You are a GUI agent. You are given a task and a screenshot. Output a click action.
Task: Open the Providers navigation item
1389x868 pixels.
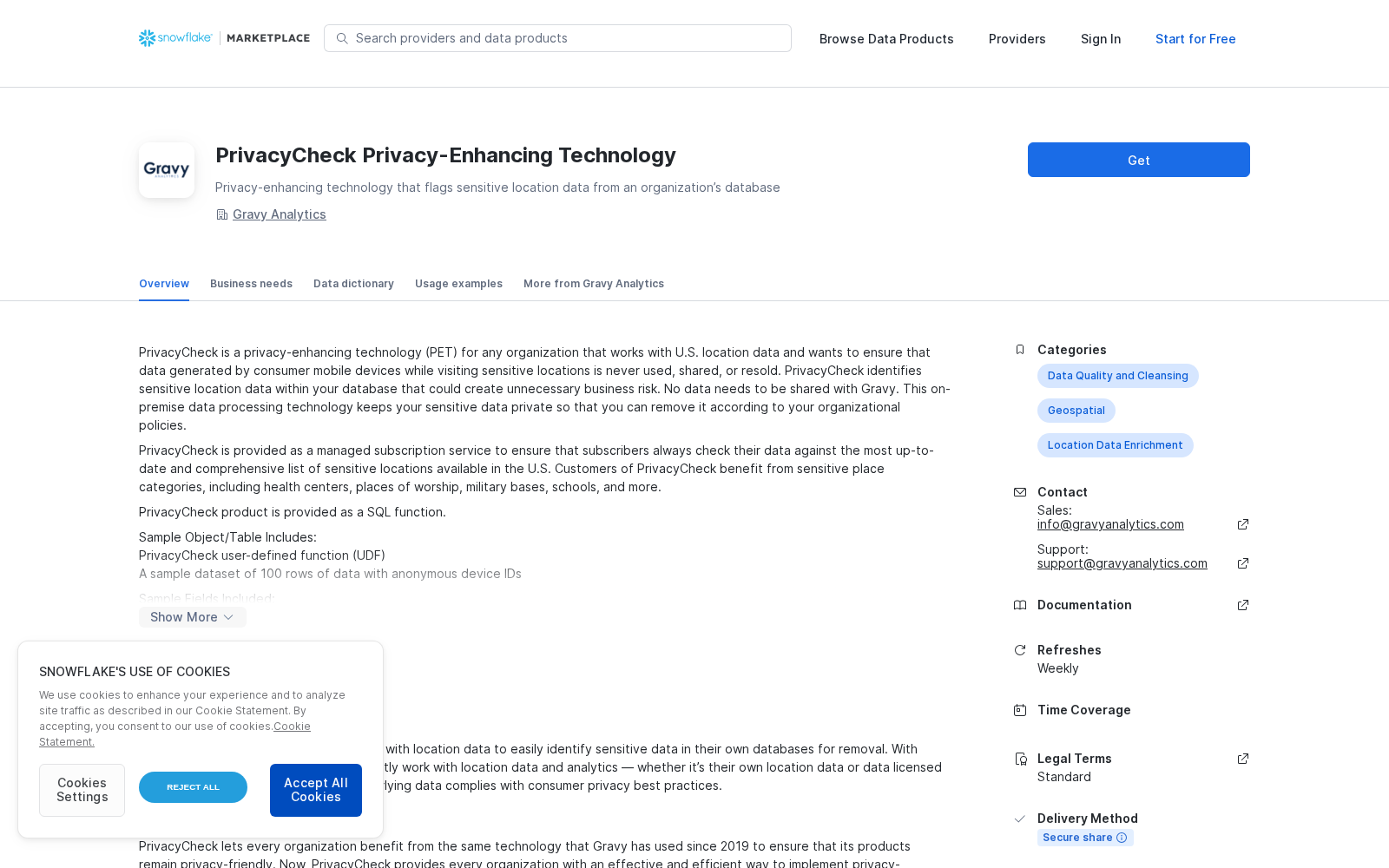[x=1017, y=39]
